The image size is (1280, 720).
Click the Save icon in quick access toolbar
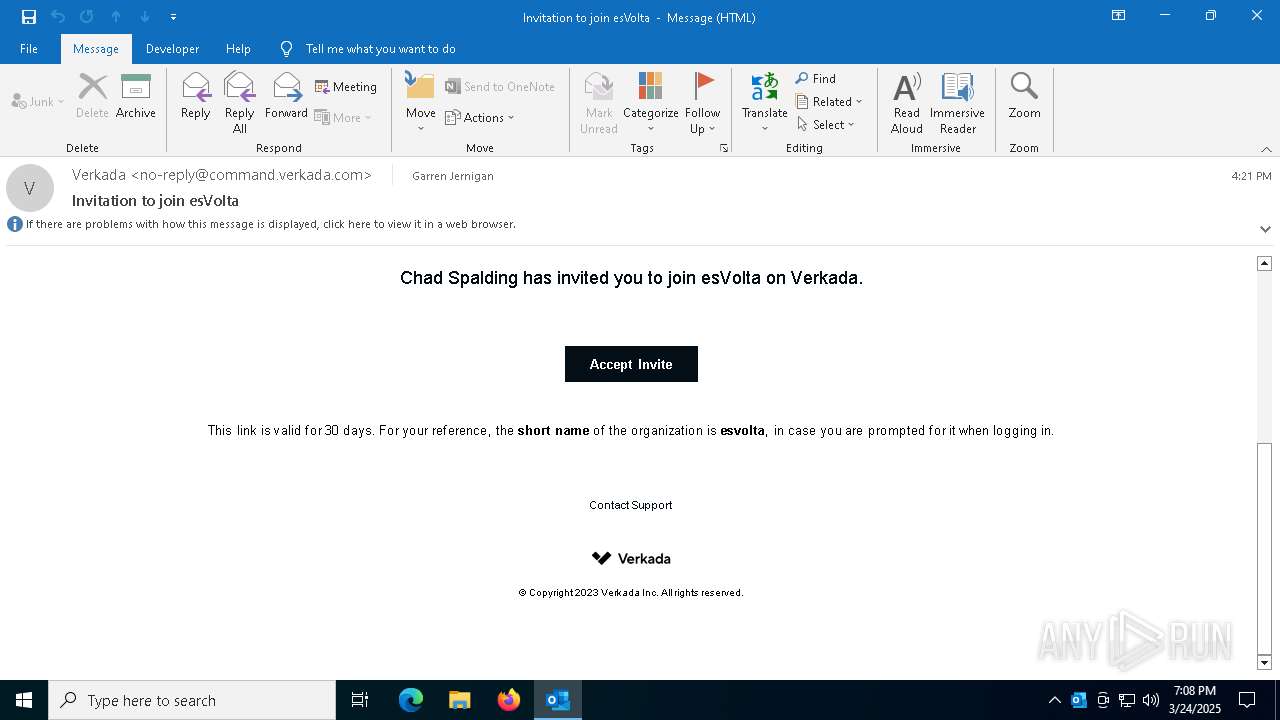tap(29, 17)
